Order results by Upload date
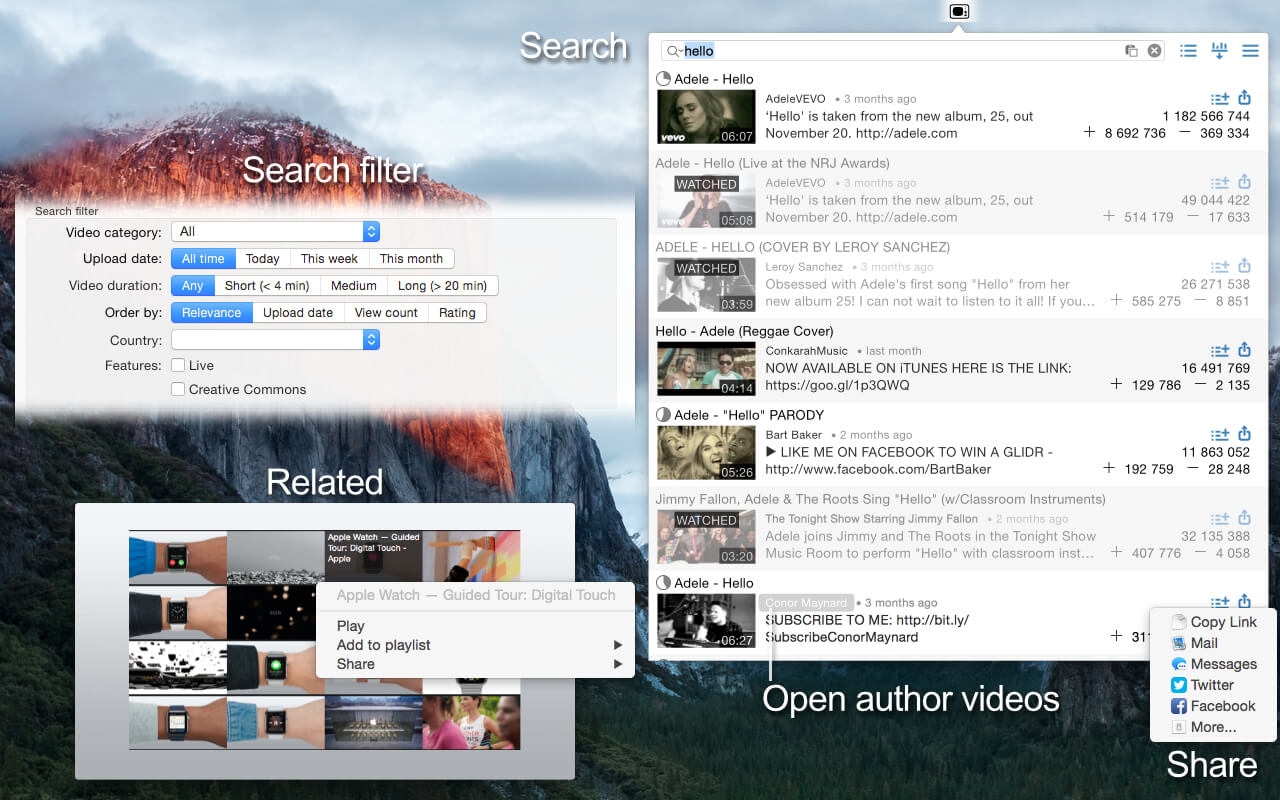Screen dimensions: 1280x800 [x=298, y=313]
